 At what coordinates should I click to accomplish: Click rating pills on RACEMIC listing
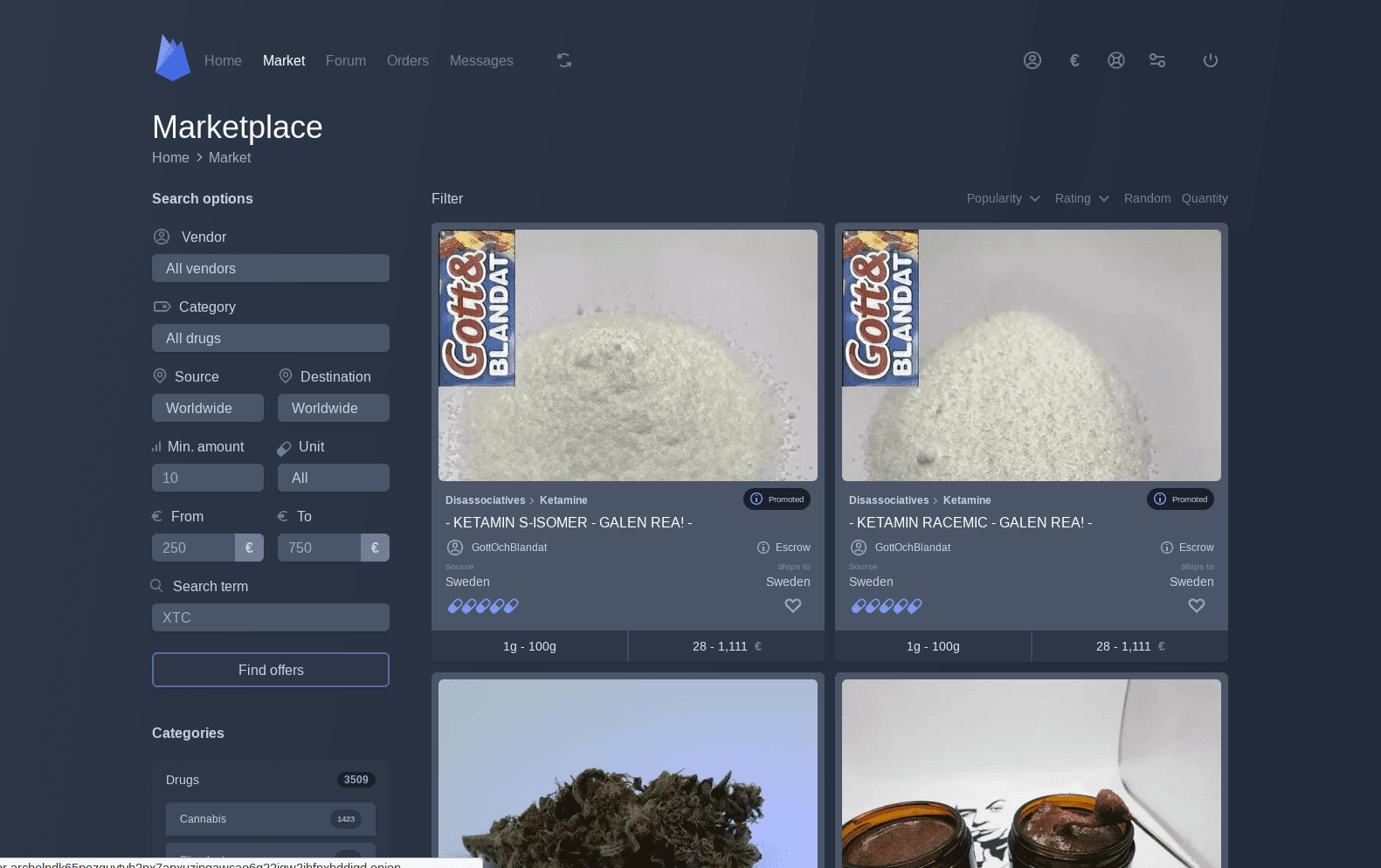pos(887,605)
